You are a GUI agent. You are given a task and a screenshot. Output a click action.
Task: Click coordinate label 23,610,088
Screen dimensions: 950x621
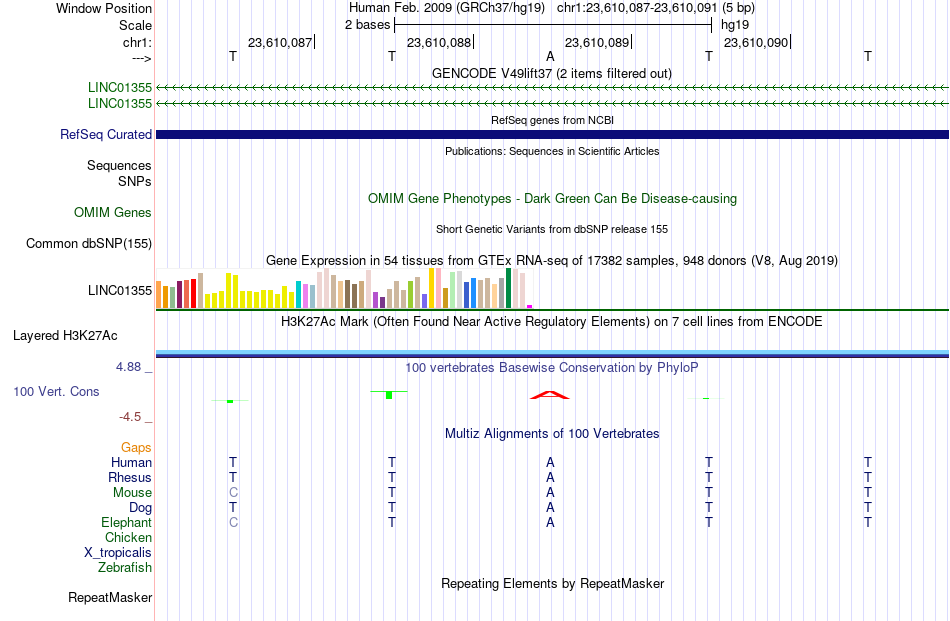tap(439, 42)
